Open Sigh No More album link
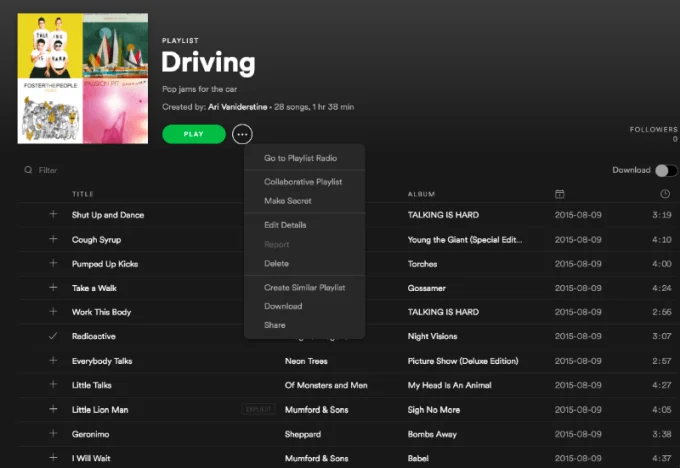This screenshot has width=680, height=468. pos(434,410)
